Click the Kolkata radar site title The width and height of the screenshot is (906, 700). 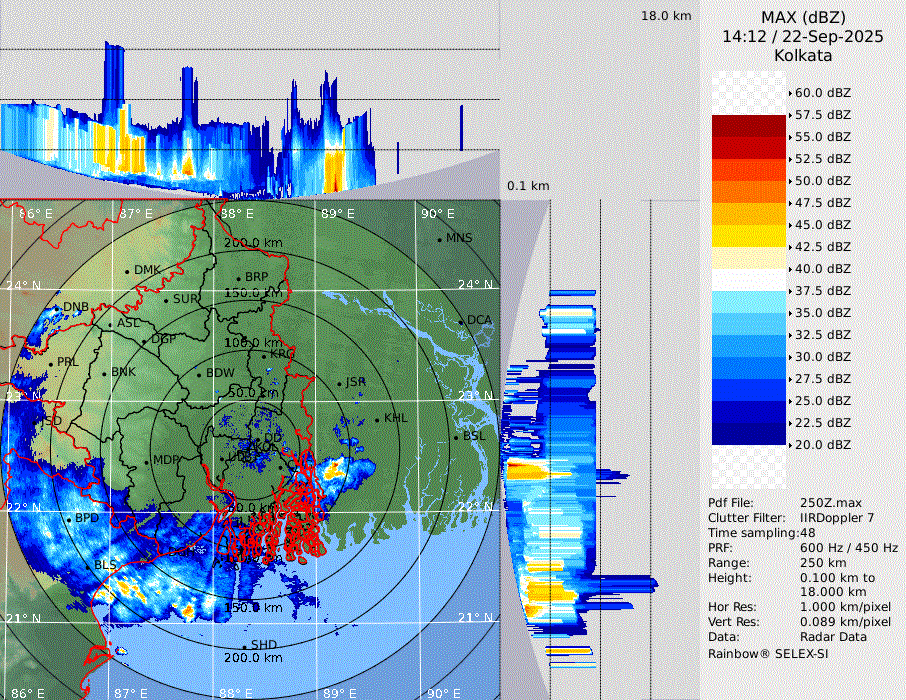click(802, 55)
